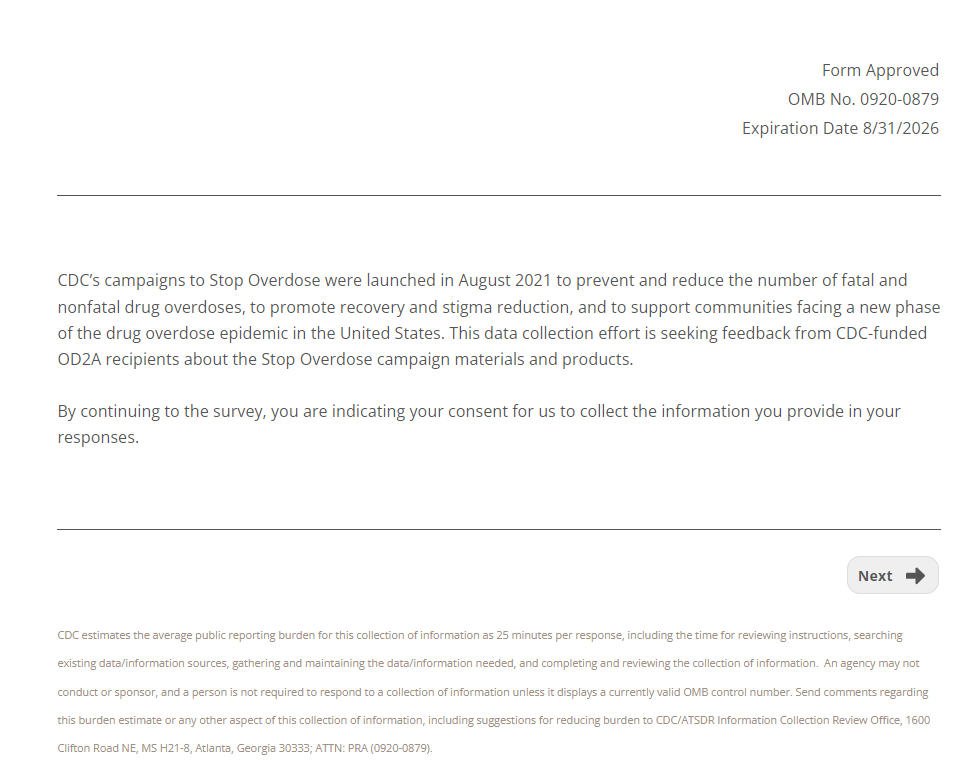Click the "By continuing to the survey" sentence

pyautogui.click(x=160, y=411)
